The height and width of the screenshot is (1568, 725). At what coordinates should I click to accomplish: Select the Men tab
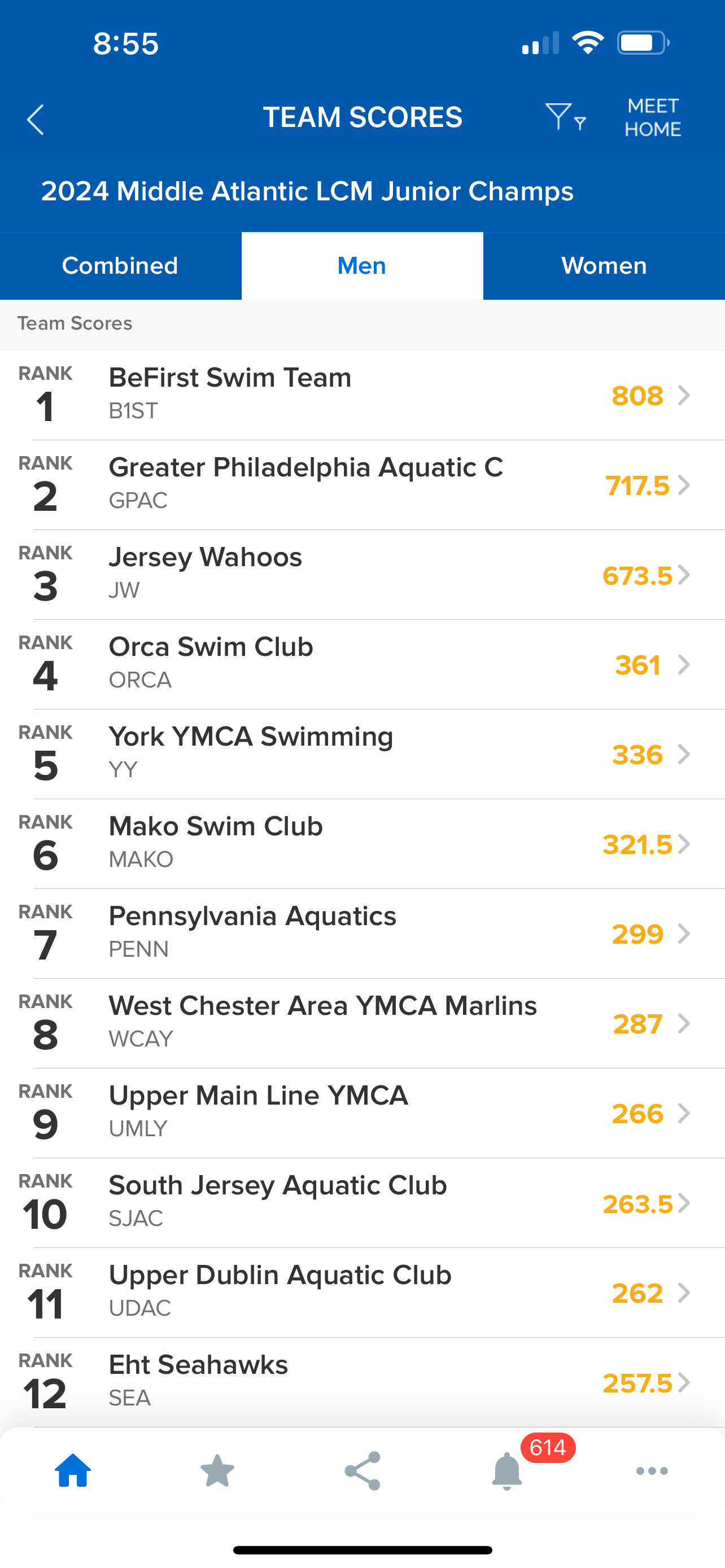tap(362, 266)
